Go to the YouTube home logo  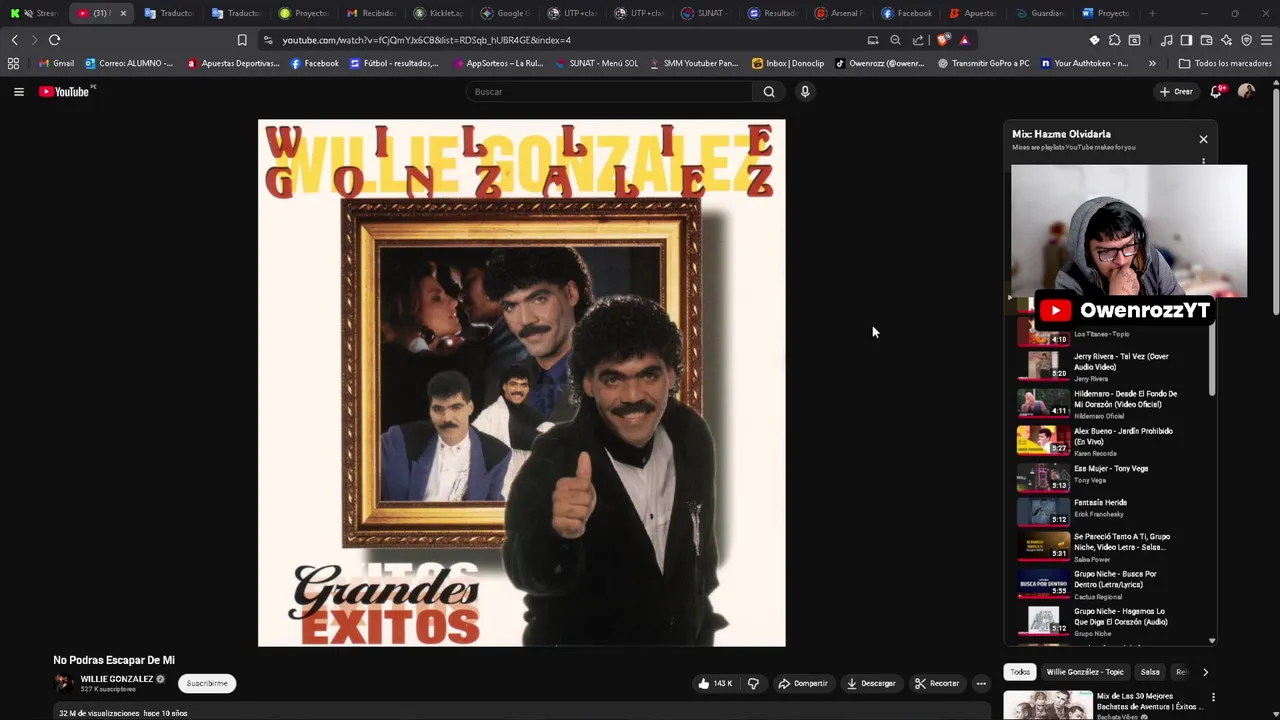click(66, 91)
